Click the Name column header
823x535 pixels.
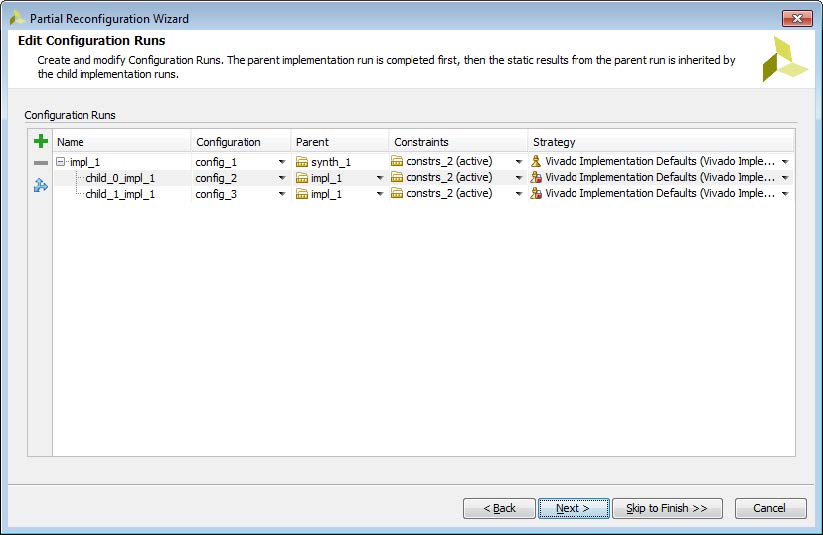coord(122,142)
